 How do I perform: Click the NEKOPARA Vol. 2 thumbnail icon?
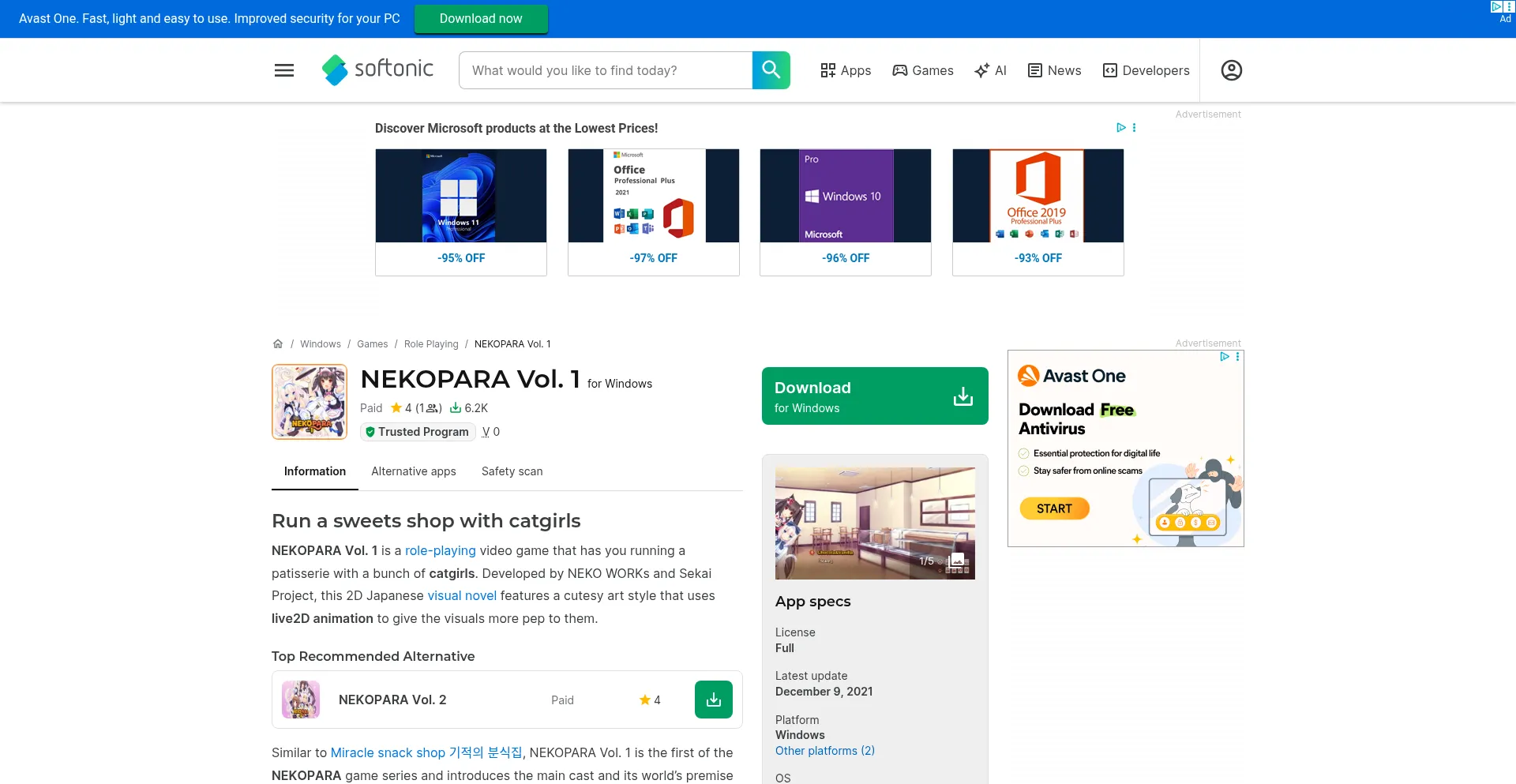click(x=301, y=700)
